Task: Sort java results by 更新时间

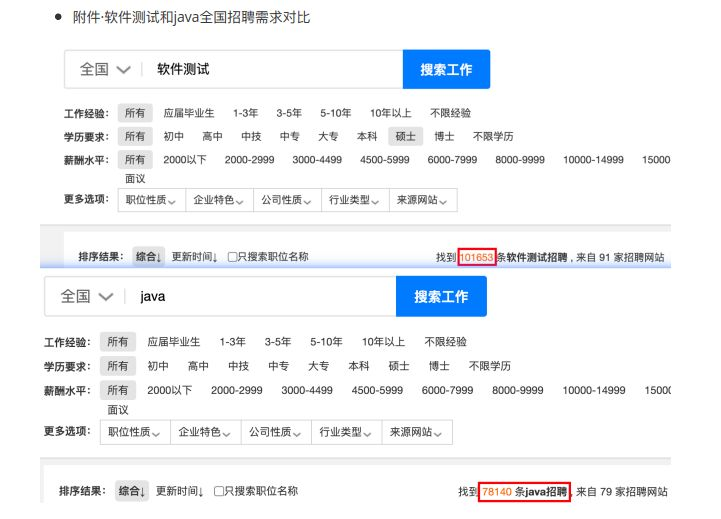Action: coord(179,491)
